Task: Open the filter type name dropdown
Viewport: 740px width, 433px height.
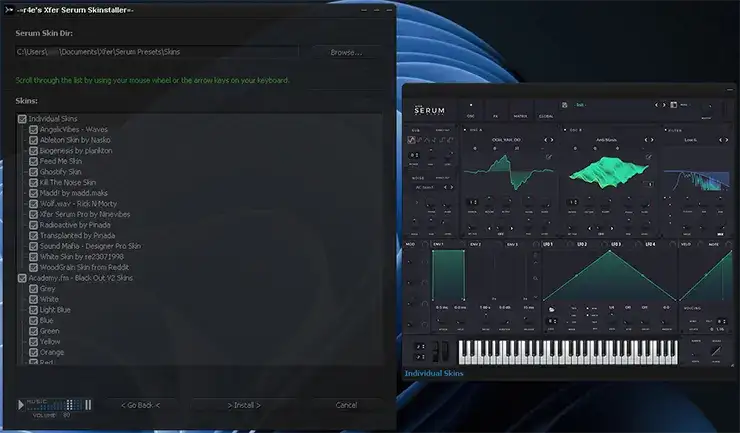Action: tap(690, 140)
